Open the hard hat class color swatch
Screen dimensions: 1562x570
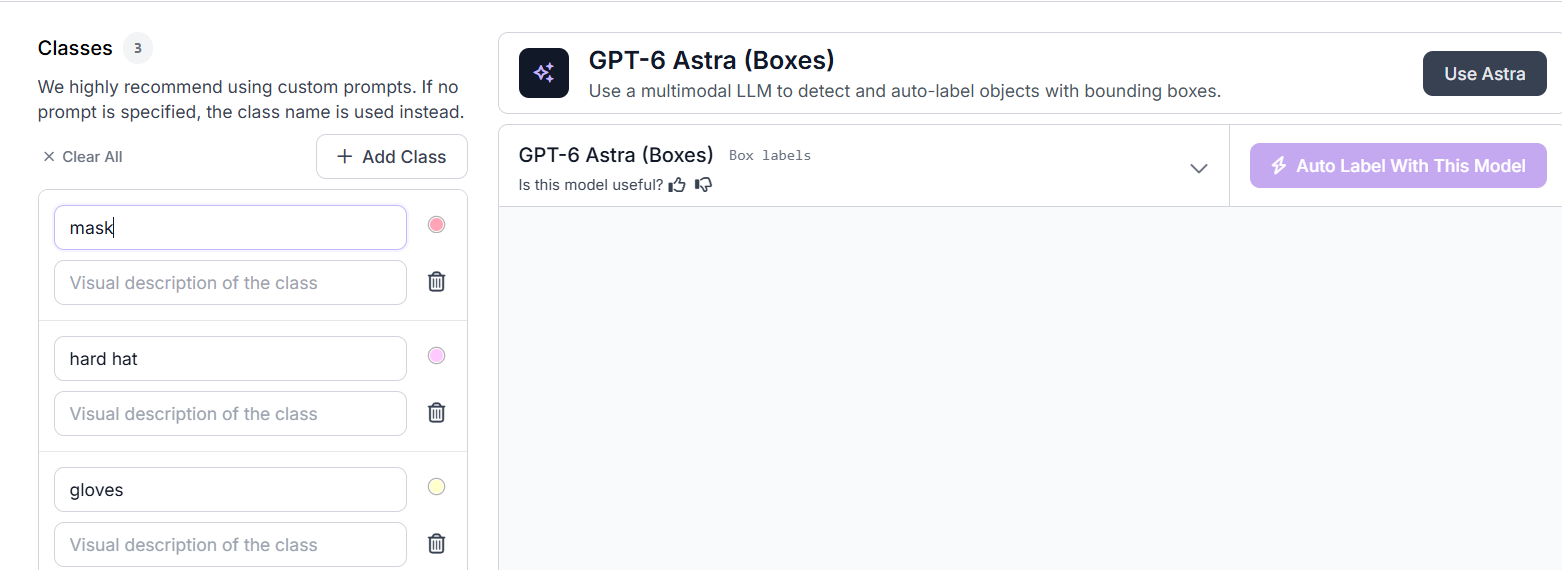point(436,356)
